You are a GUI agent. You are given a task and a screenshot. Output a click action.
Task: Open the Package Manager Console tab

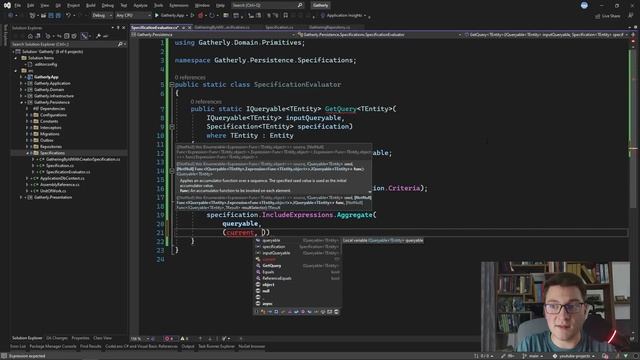tap(53, 347)
